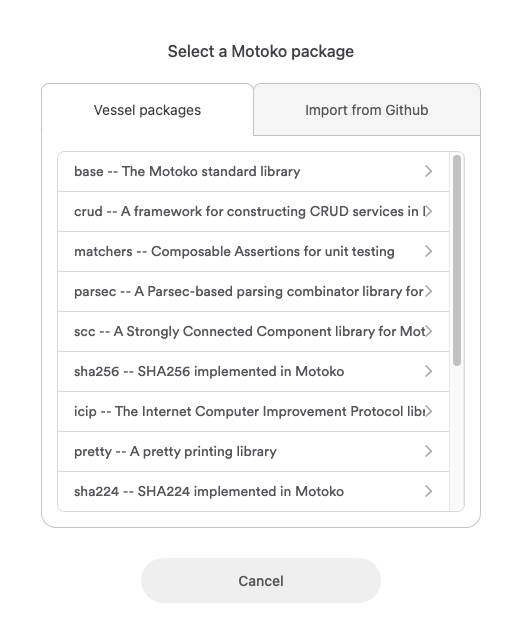The width and height of the screenshot is (522, 634).
Task: Select the parsec parsing combinator library
Action: click(x=254, y=292)
